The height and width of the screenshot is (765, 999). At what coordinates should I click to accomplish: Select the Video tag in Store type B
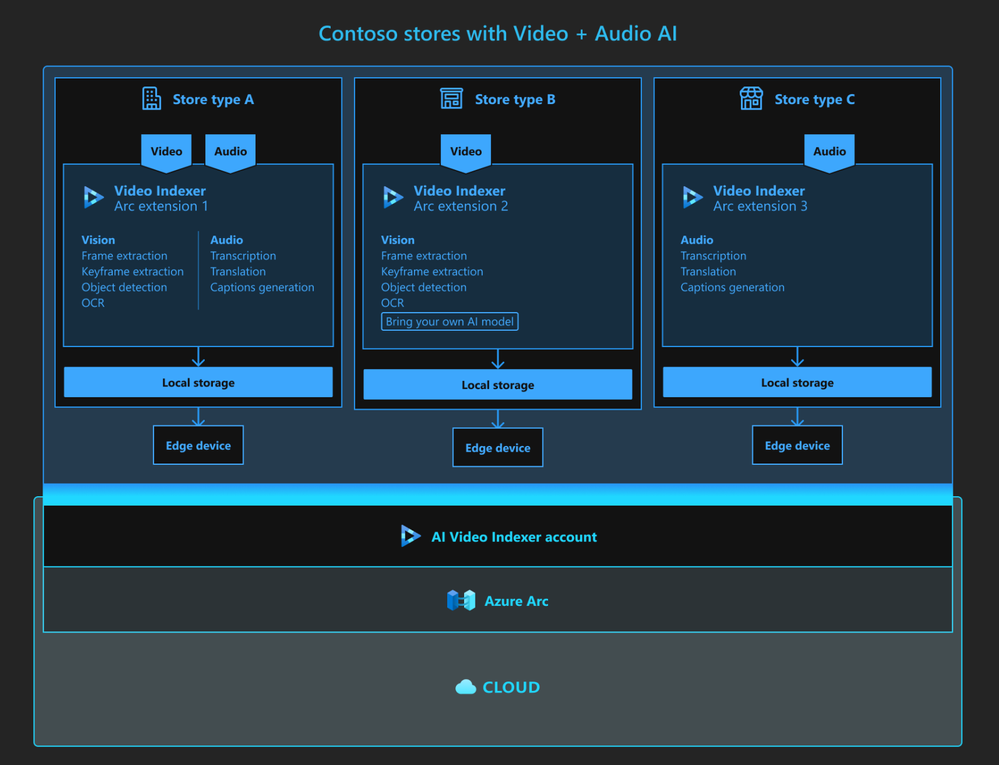466,152
